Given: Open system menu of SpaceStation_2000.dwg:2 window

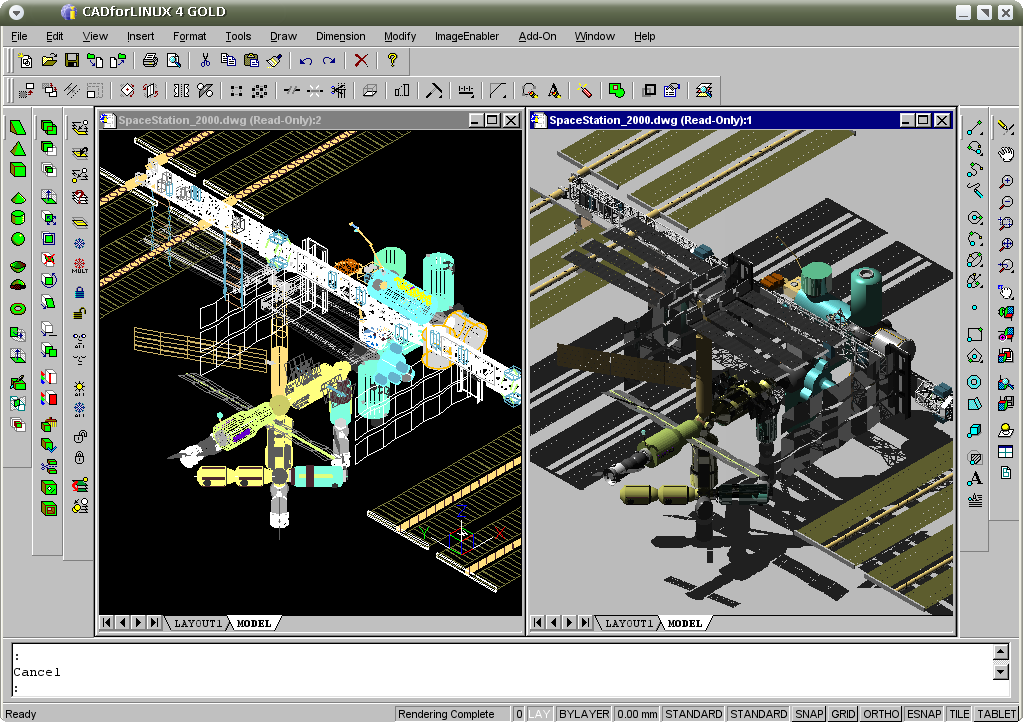Looking at the screenshot, I should click(107, 120).
